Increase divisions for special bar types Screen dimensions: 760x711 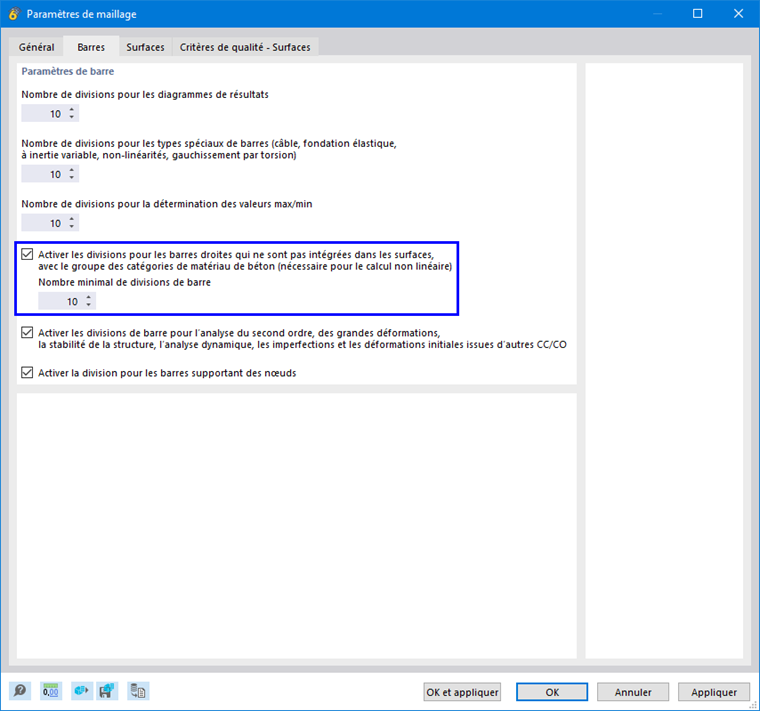(72, 171)
